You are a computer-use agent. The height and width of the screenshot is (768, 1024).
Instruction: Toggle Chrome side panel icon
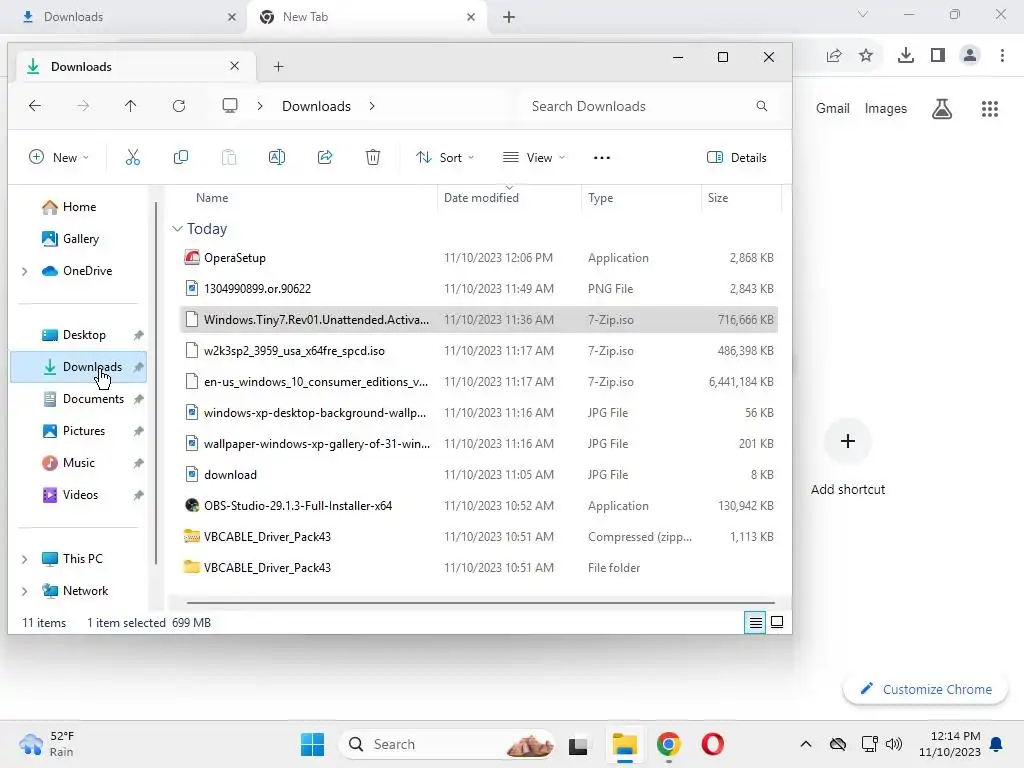pyautogui.click(x=938, y=56)
